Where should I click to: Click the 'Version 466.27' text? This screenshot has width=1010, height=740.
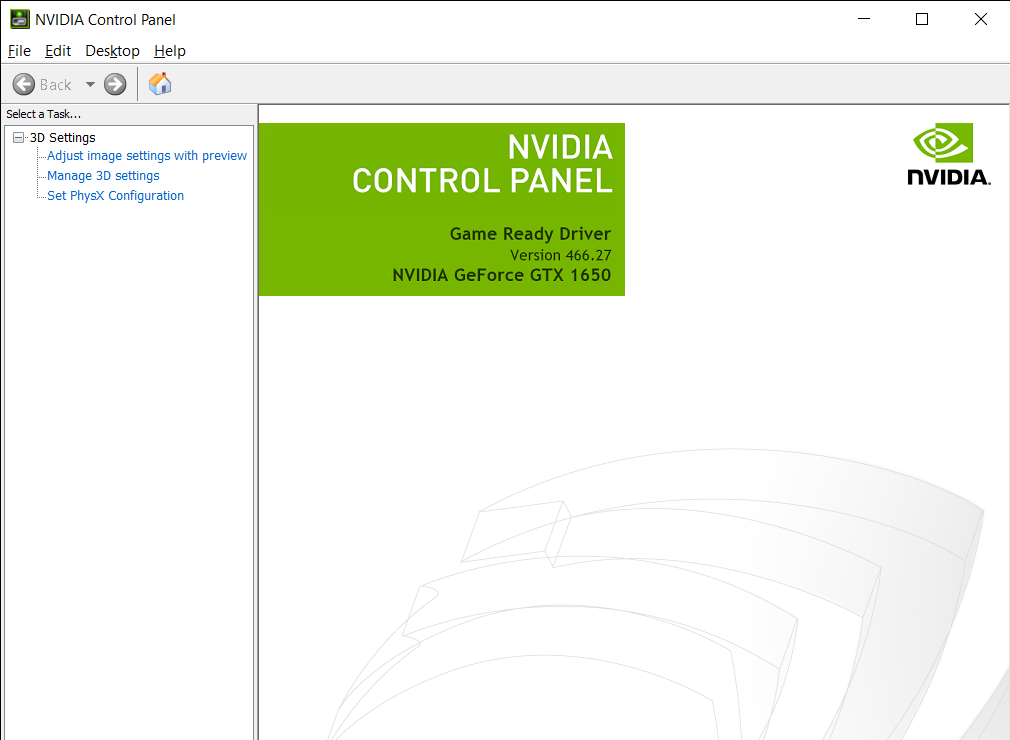pyautogui.click(x=560, y=255)
